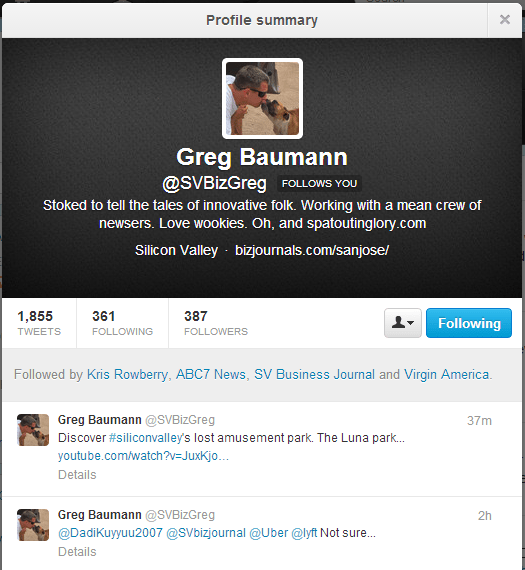Image resolution: width=525 pixels, height=570 pixels.
Task: Open Virgin America follower link
Action: (x=447, y=374)
